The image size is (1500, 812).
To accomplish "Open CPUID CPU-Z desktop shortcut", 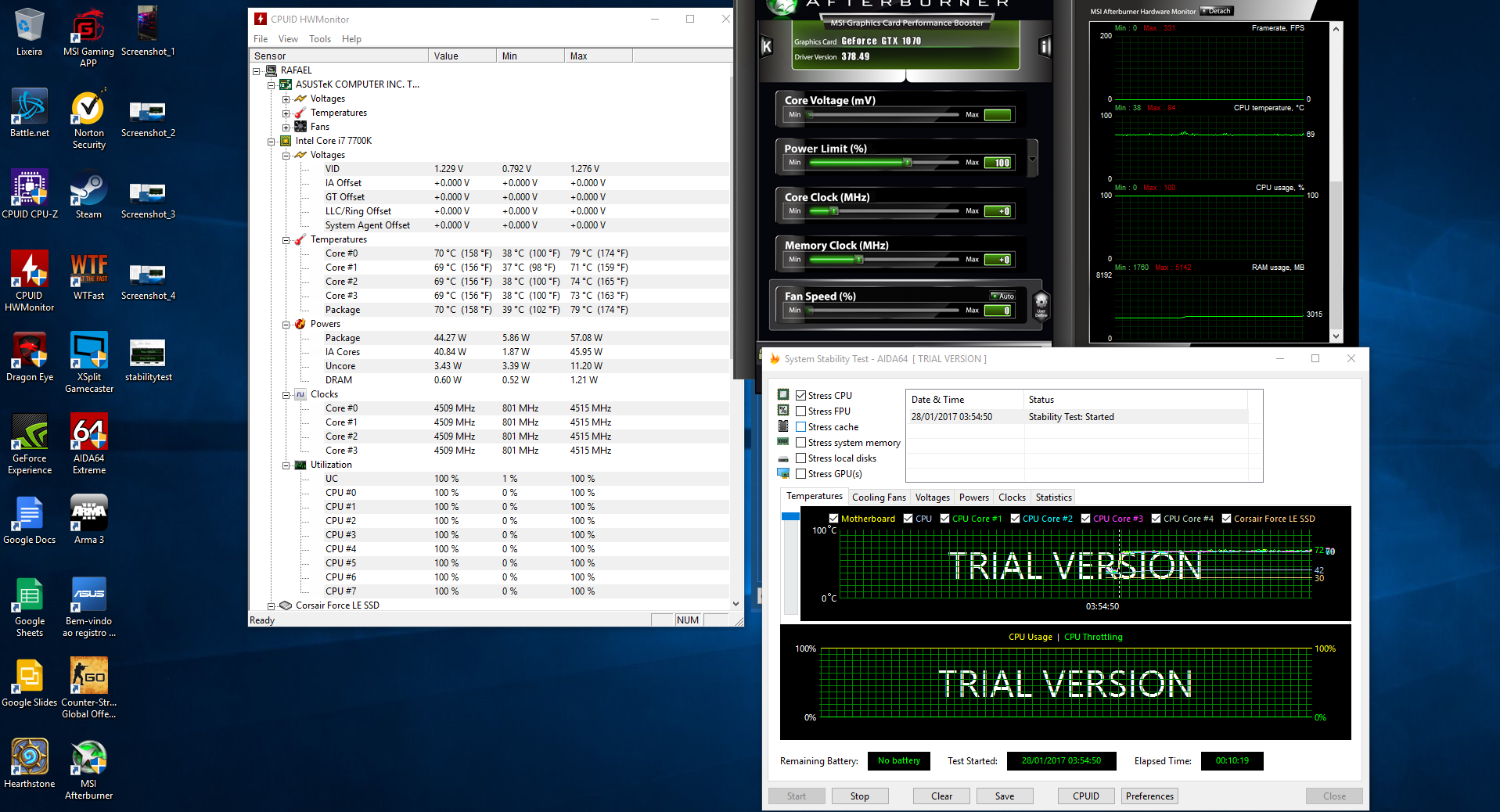I will 30,194.
